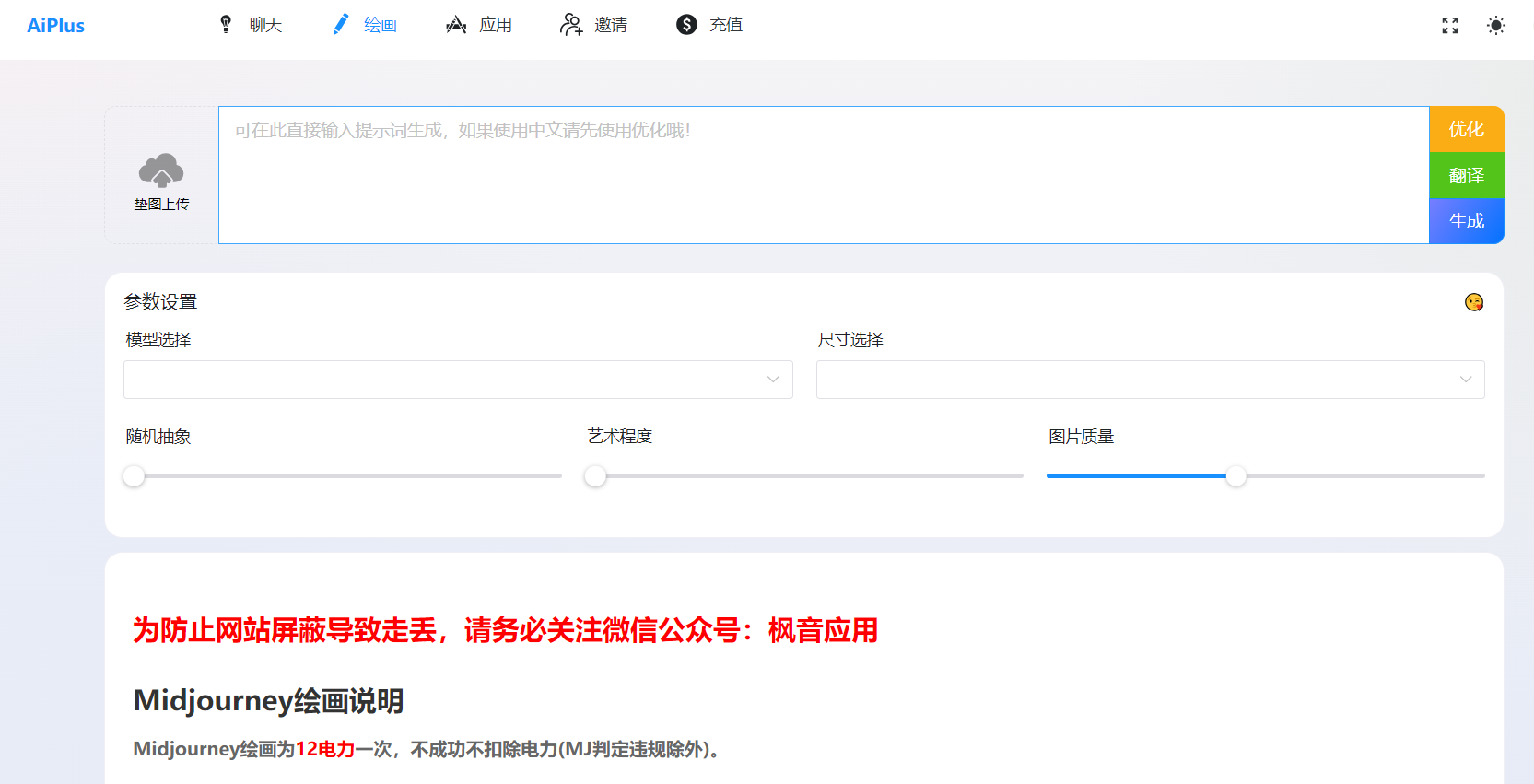Click the apps icon in navbar
The image size is (1534, 784).
pos(456,25)
